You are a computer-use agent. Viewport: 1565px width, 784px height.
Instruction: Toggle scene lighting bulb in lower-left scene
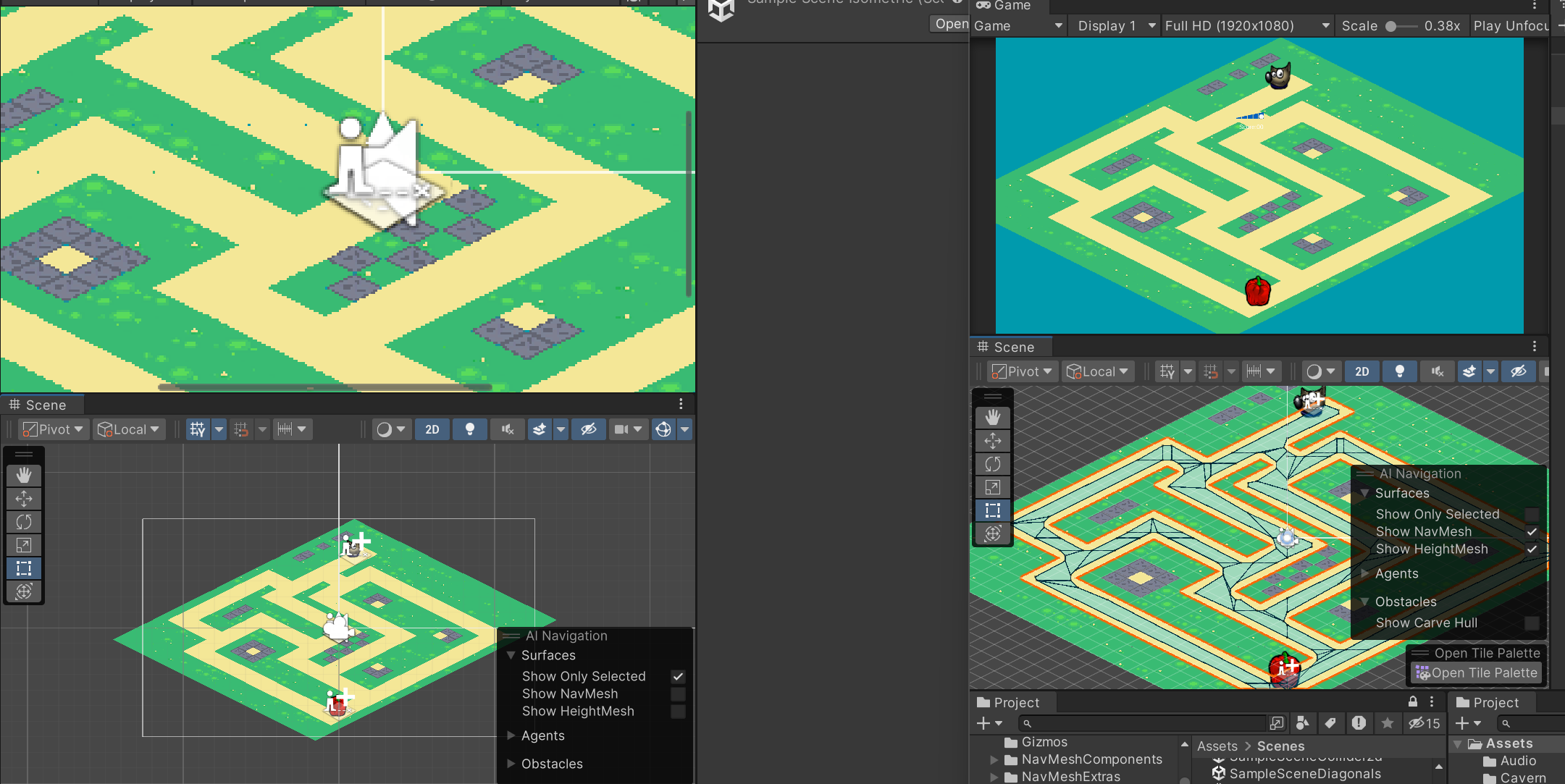469,429
